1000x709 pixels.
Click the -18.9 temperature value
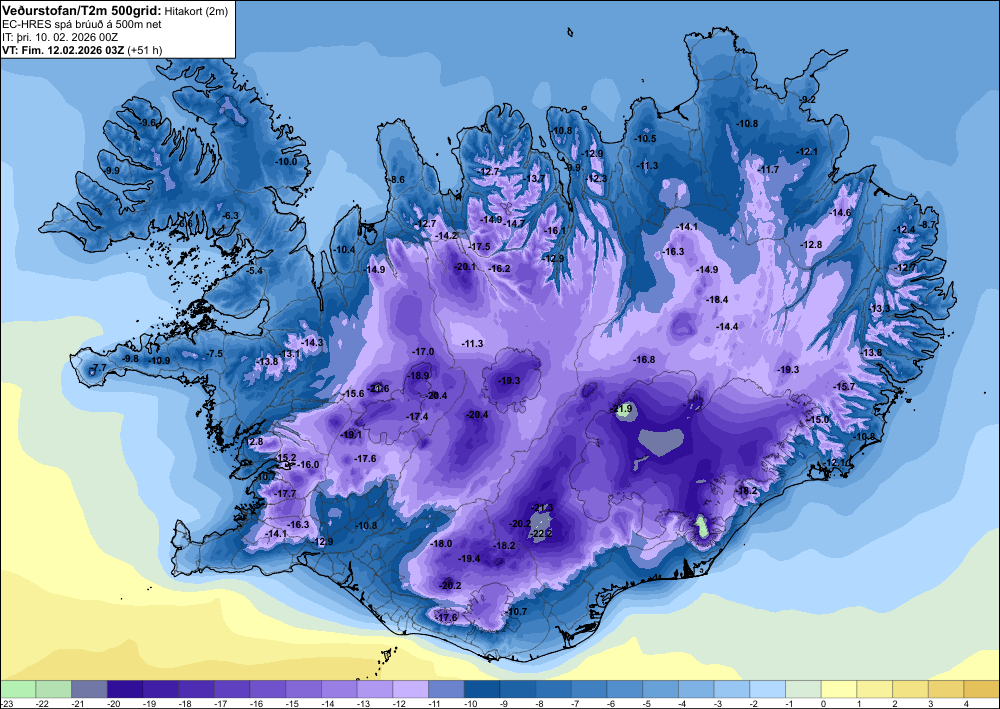tap(418, 376)
